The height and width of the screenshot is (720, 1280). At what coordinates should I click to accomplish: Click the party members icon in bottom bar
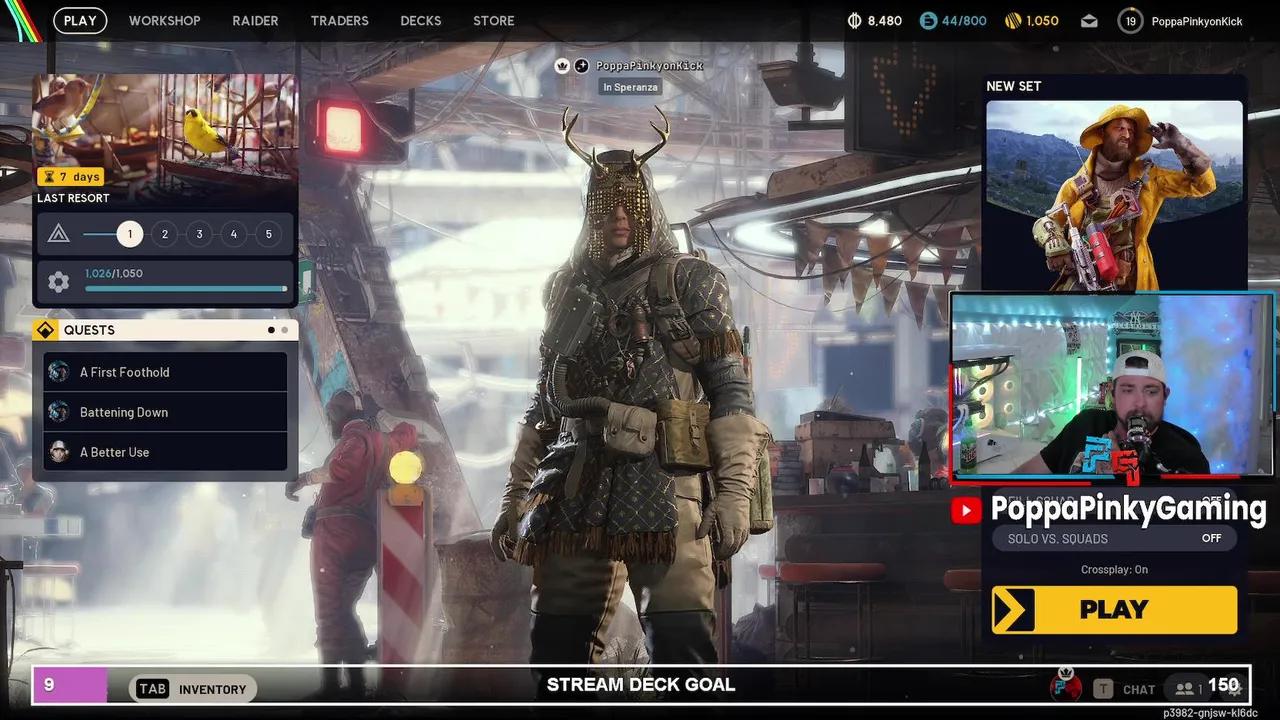[x=1186, y=689]
